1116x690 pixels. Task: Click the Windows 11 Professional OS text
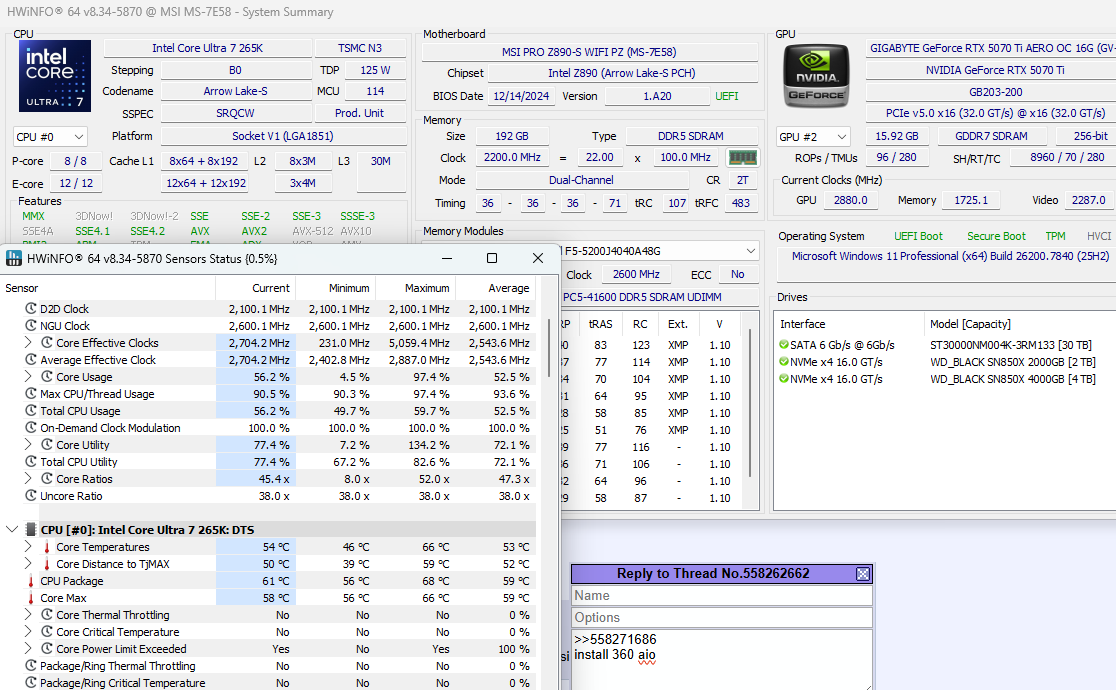pos(950,256)
